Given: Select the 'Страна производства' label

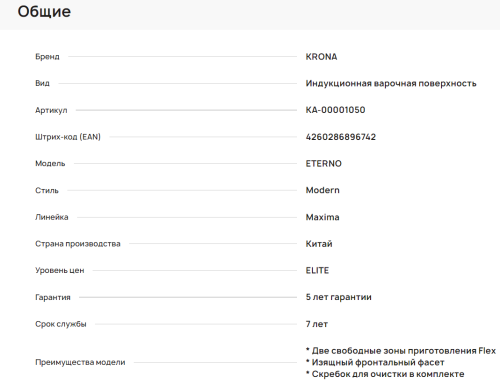Looking at the screenshot, I should (78, 244).
